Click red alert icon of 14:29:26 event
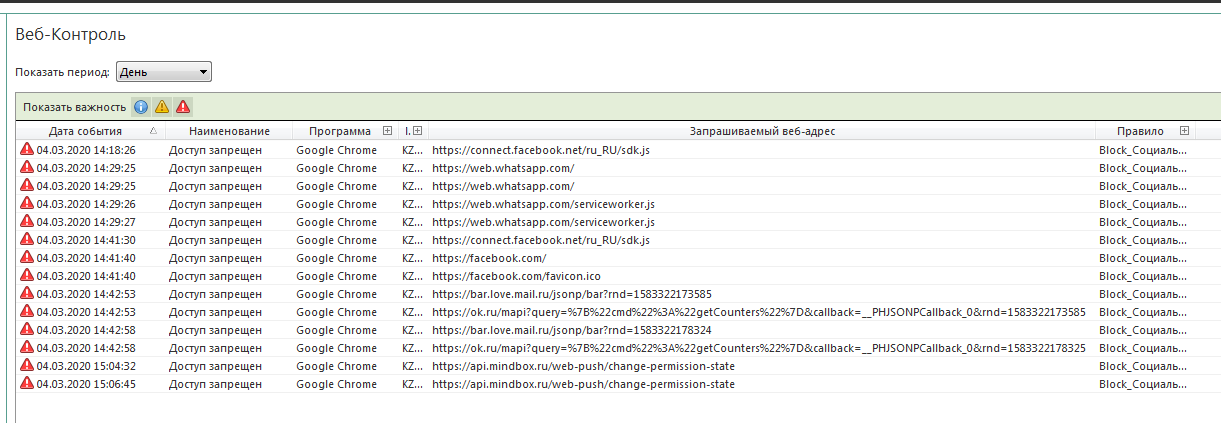 pos(26,204)
